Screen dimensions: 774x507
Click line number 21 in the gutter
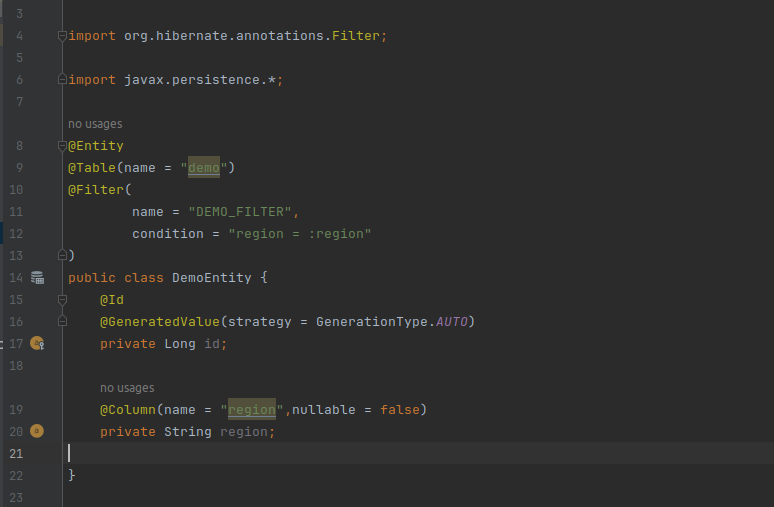[x=16, y=453]
